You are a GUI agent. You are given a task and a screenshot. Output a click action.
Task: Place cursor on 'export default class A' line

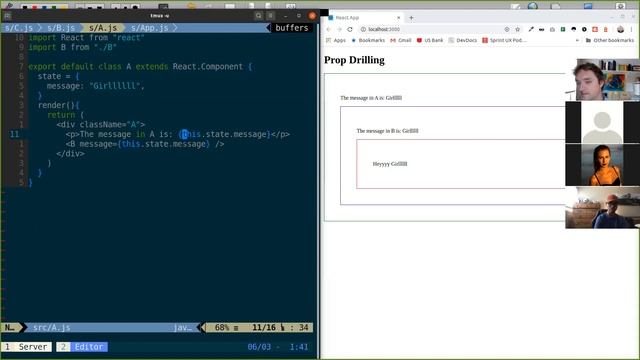pyautogui.click(x=140, y=67)
